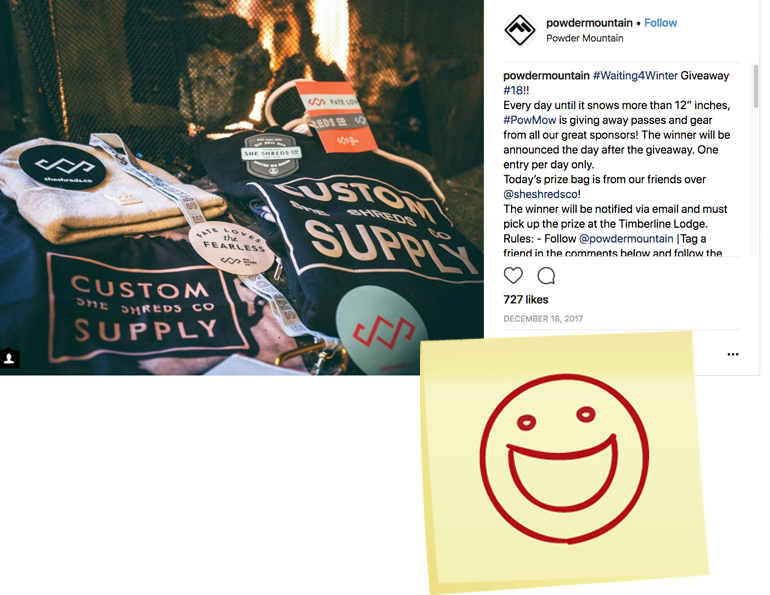Screen dimensions: 770x595
Task: Open the #18 hashtag link
Action: tap(513, 90)
